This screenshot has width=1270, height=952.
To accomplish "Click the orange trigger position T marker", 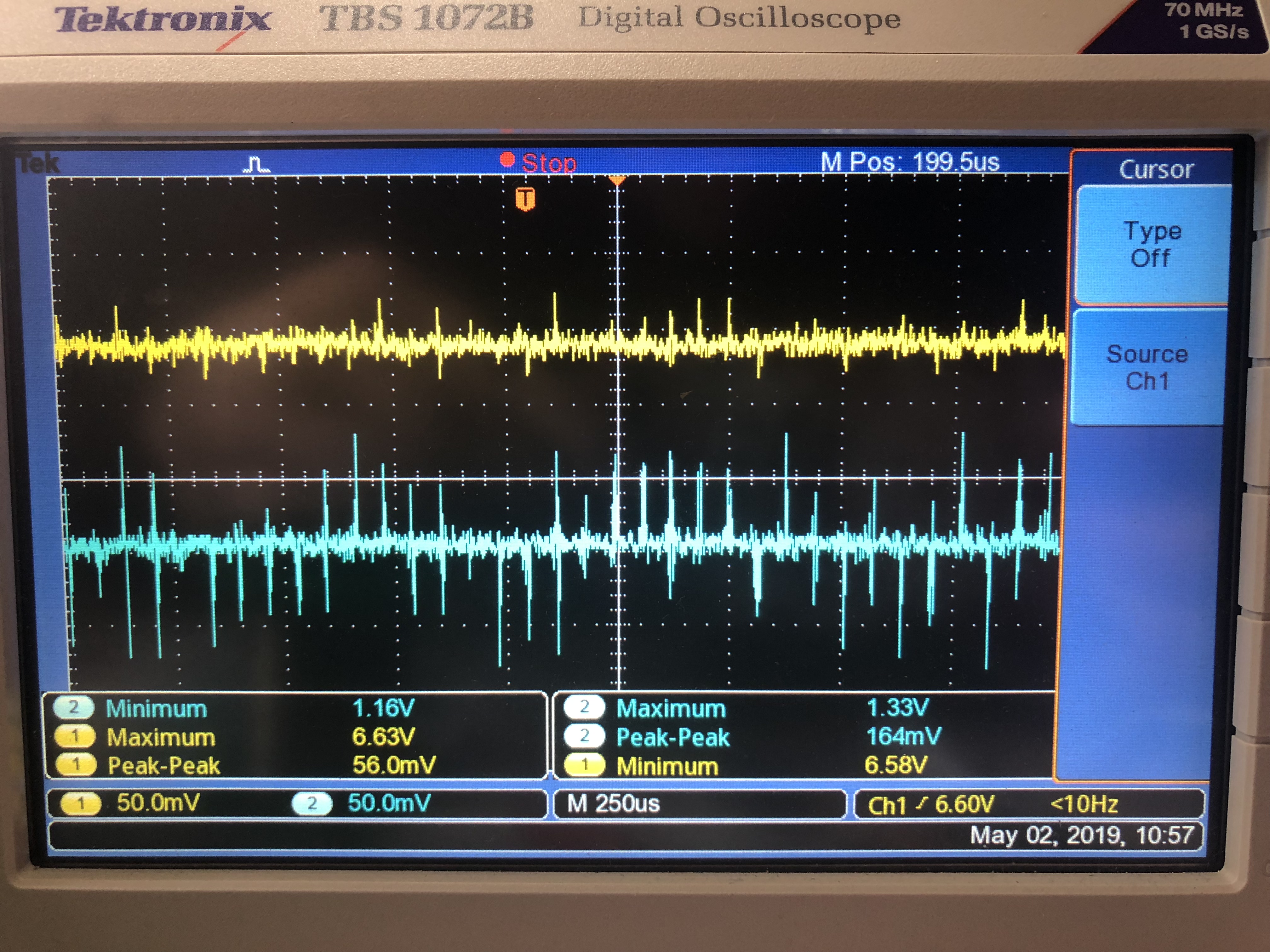I will 525,199.
